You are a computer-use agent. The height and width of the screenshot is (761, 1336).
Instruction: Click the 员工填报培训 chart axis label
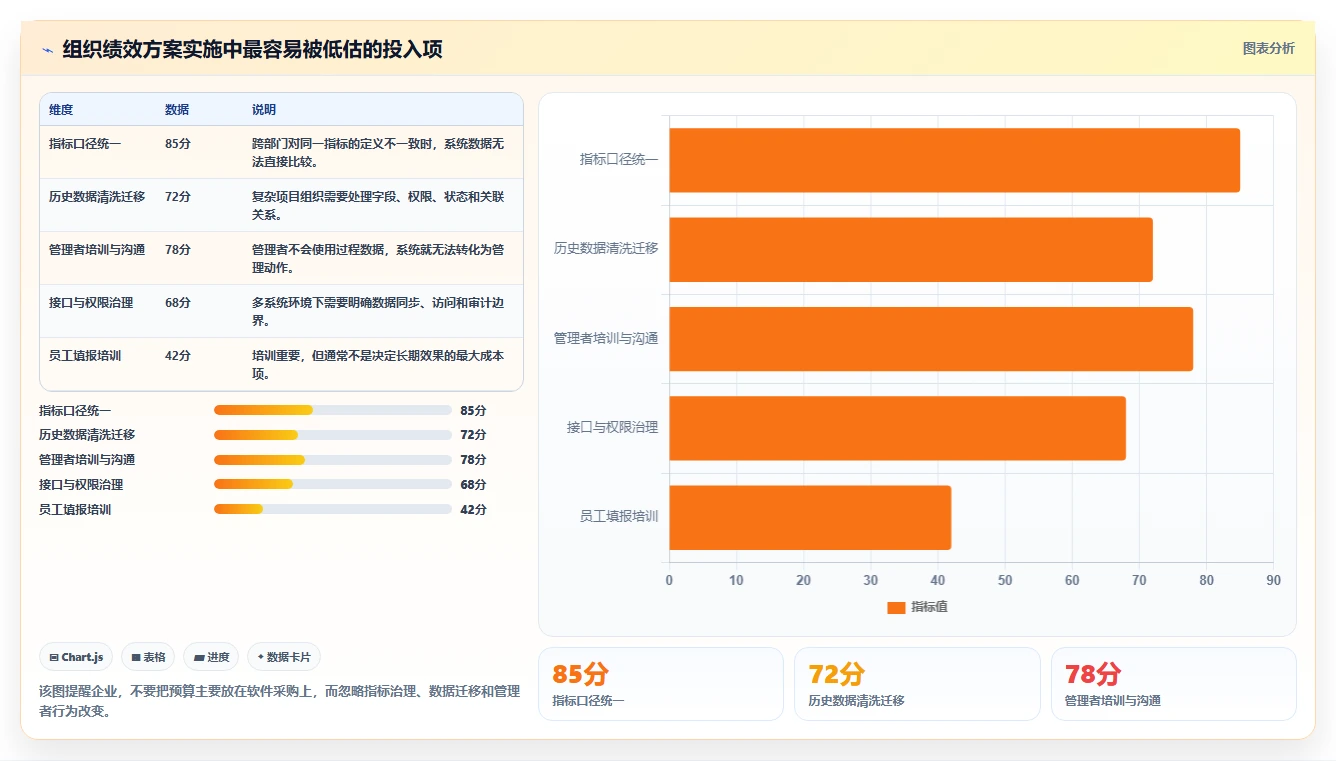(x=619, y=516)
